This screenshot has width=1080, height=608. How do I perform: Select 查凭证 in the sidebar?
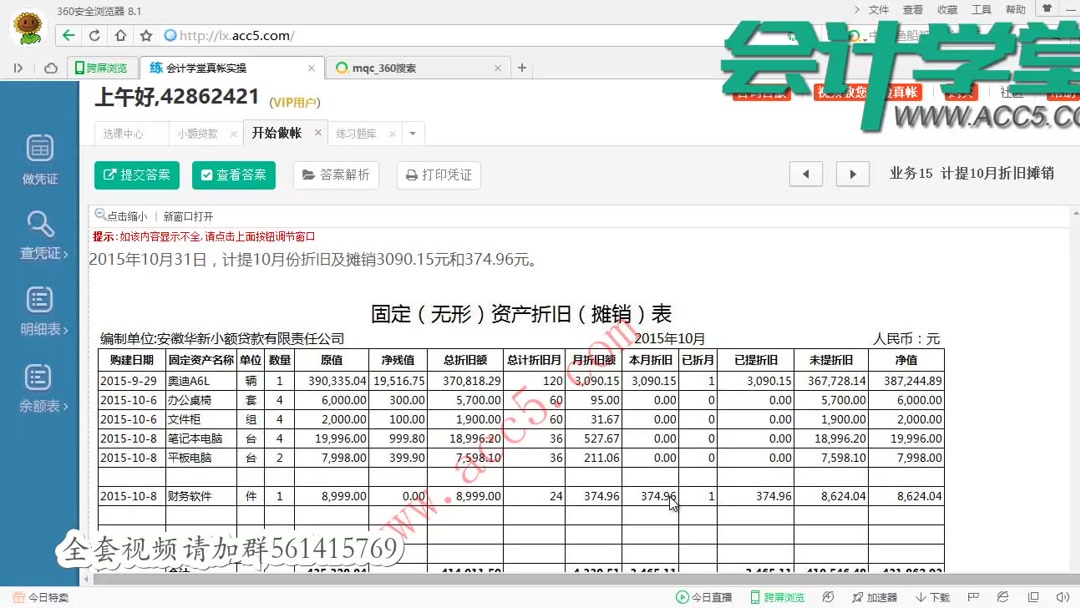click(40, 228)
